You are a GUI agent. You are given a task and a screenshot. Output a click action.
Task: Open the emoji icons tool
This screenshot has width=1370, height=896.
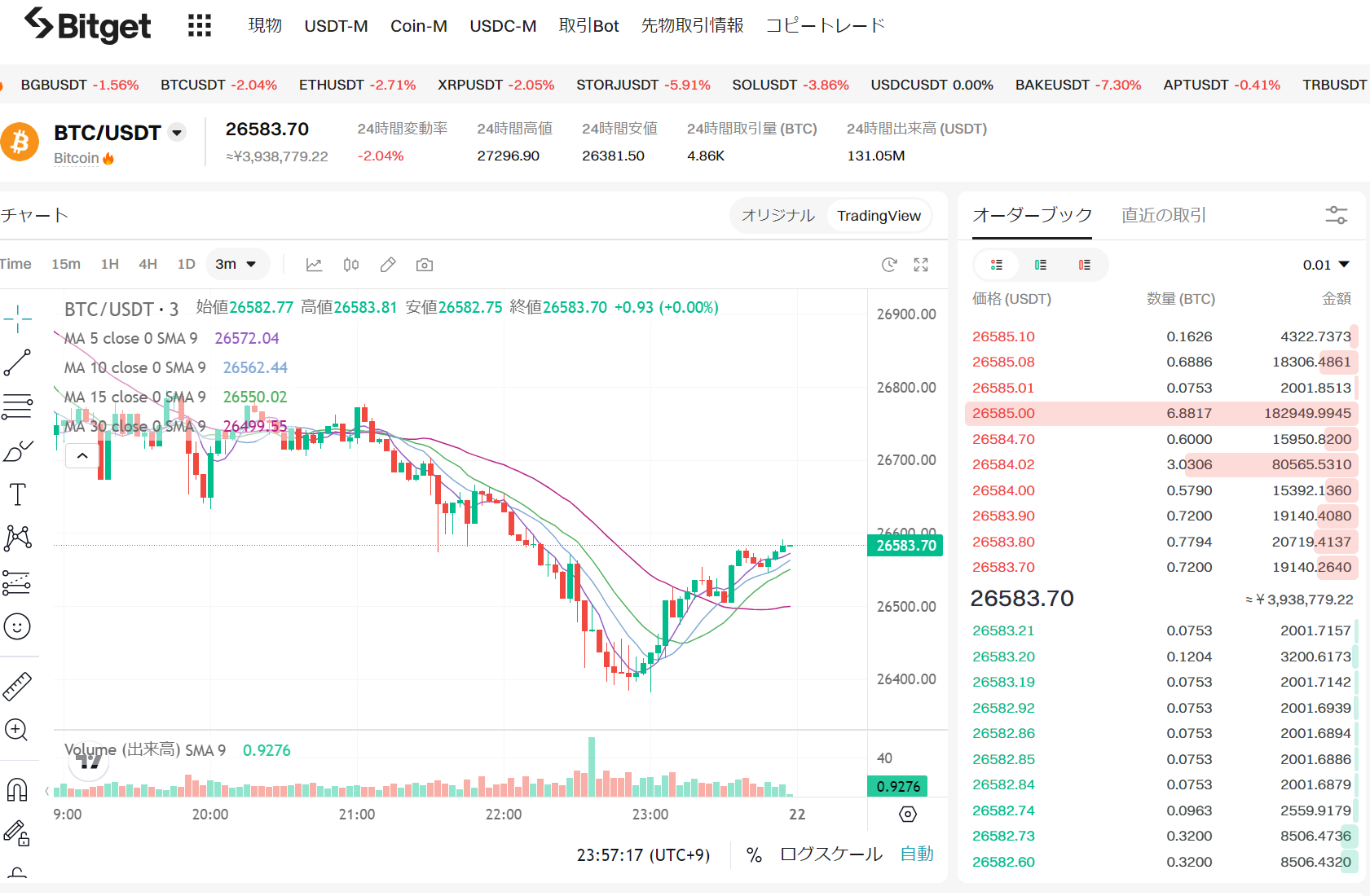tap(17, 626)
